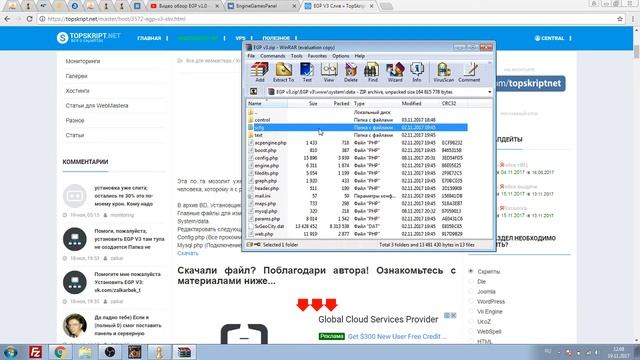The height and width of the screenshot is (360, 640).
Task: Select the params.php file row
Action: point(357,219)
